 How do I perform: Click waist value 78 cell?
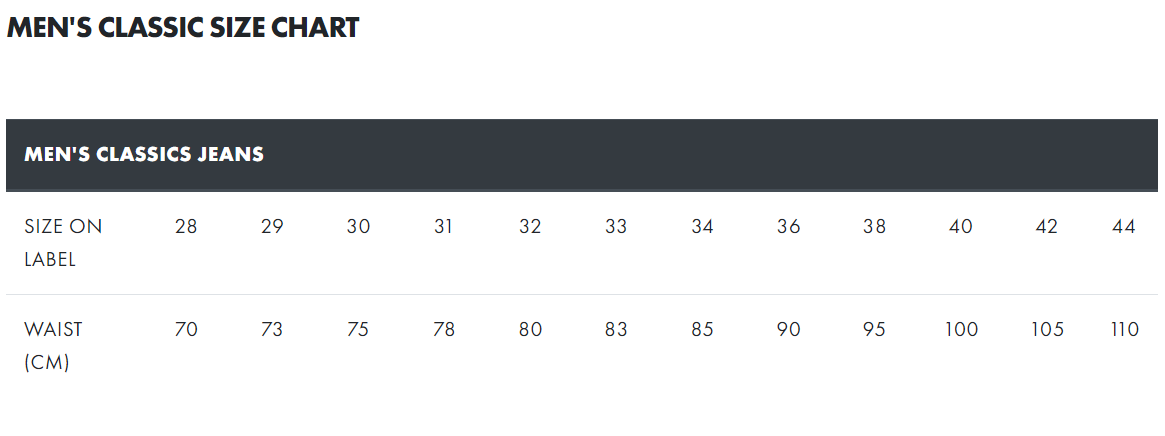pyautogui.click(x=444, y=329)
